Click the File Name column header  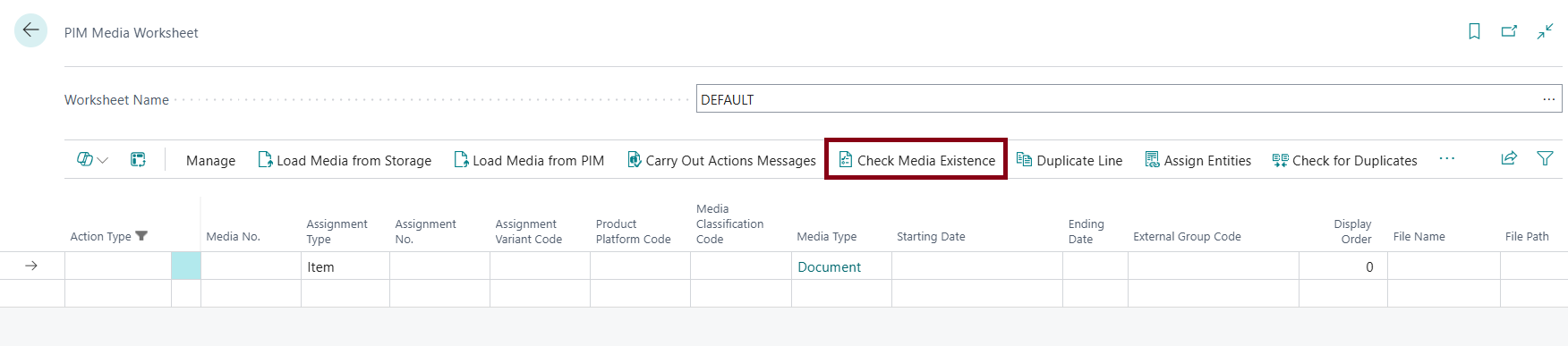coord(1419,236)
